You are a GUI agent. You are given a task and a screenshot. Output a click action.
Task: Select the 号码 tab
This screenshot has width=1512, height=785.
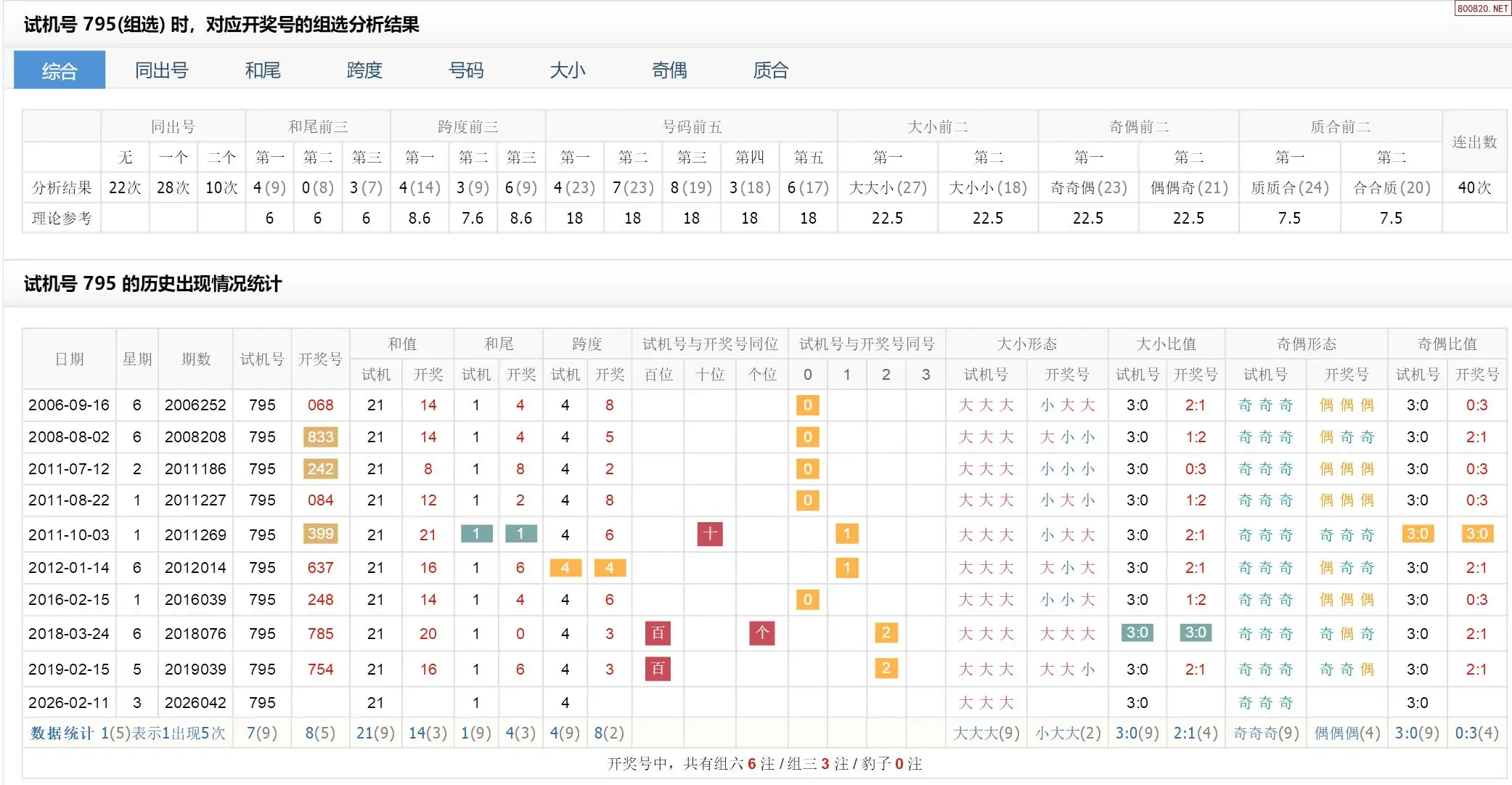tap(466, 70)
